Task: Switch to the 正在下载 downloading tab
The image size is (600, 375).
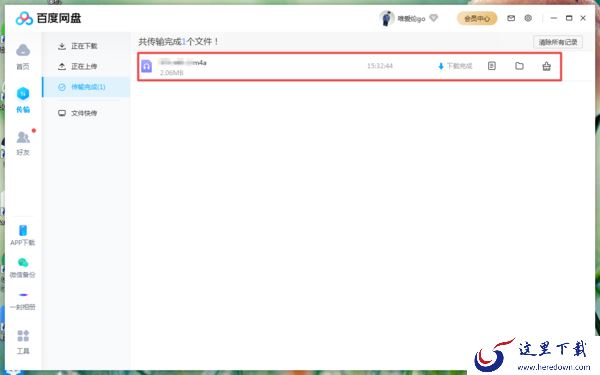Action: (x=86, y=46)
